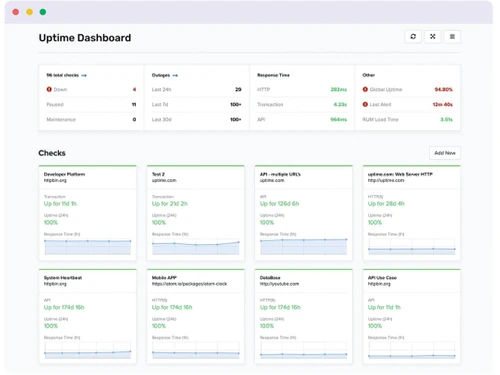
Task: Click the http://uptime.com URL text
Action: [x=386, y=180]
